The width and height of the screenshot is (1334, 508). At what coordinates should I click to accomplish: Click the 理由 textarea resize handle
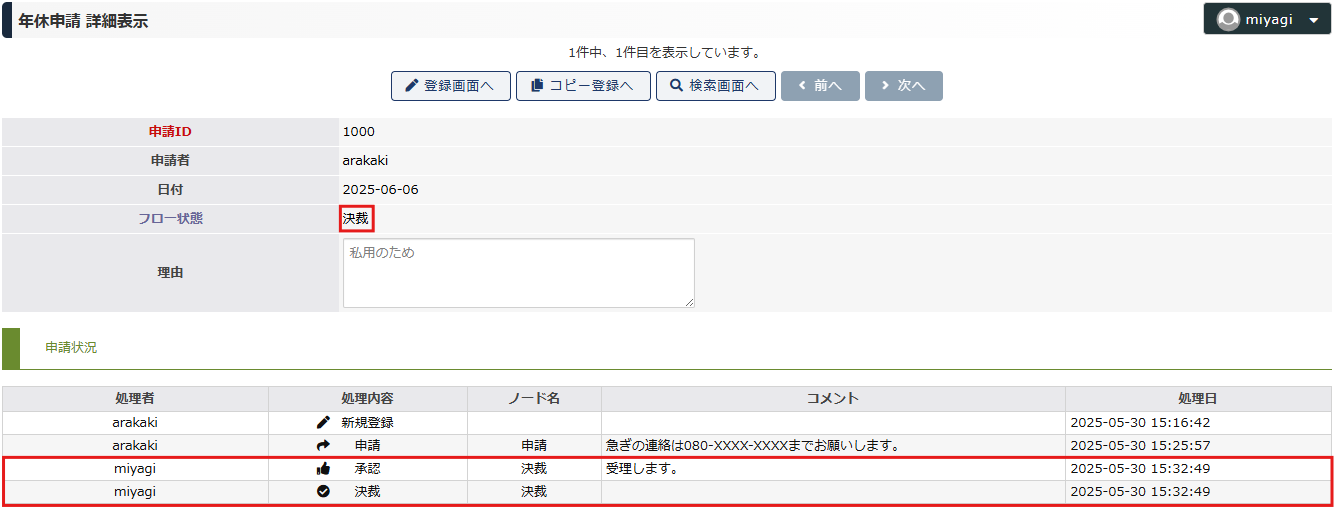(688, 302)
